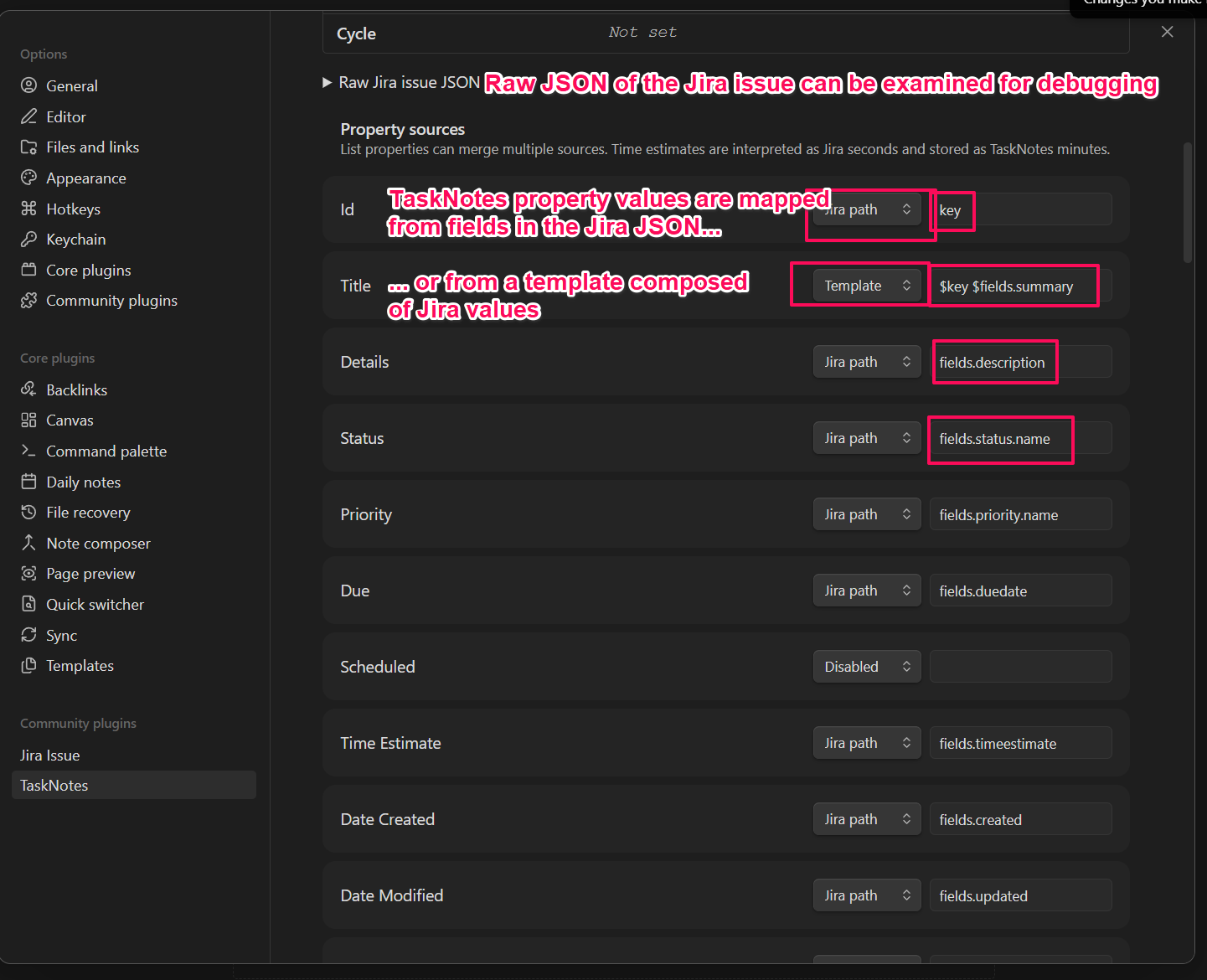Click the Files and links folder icon

coord(29,147)
